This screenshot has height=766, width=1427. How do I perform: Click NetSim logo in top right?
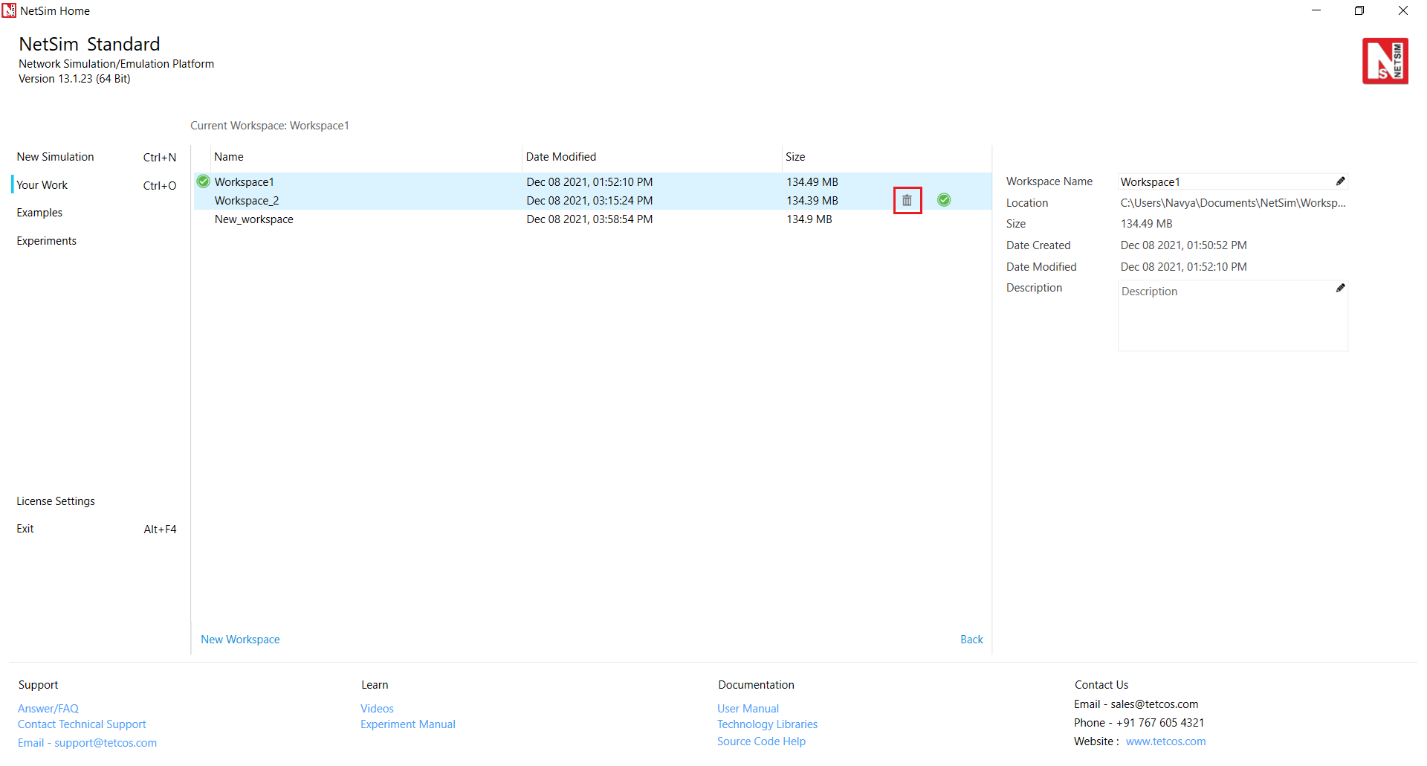[1385, 61]
